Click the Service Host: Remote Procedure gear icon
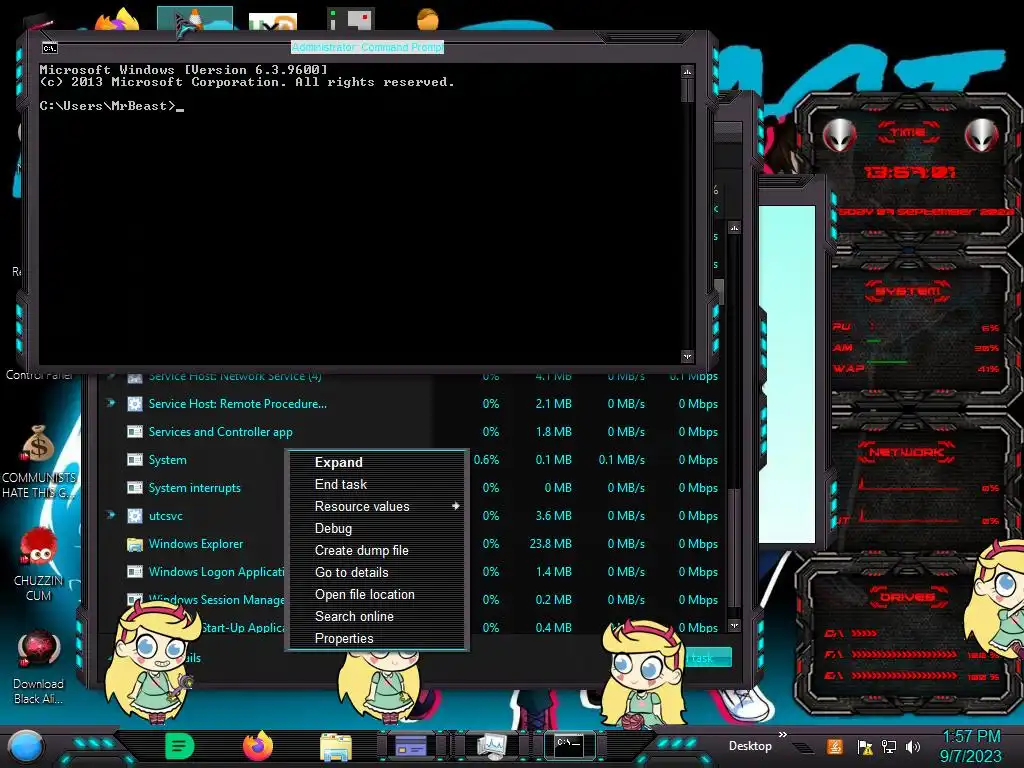 [135, 404]
